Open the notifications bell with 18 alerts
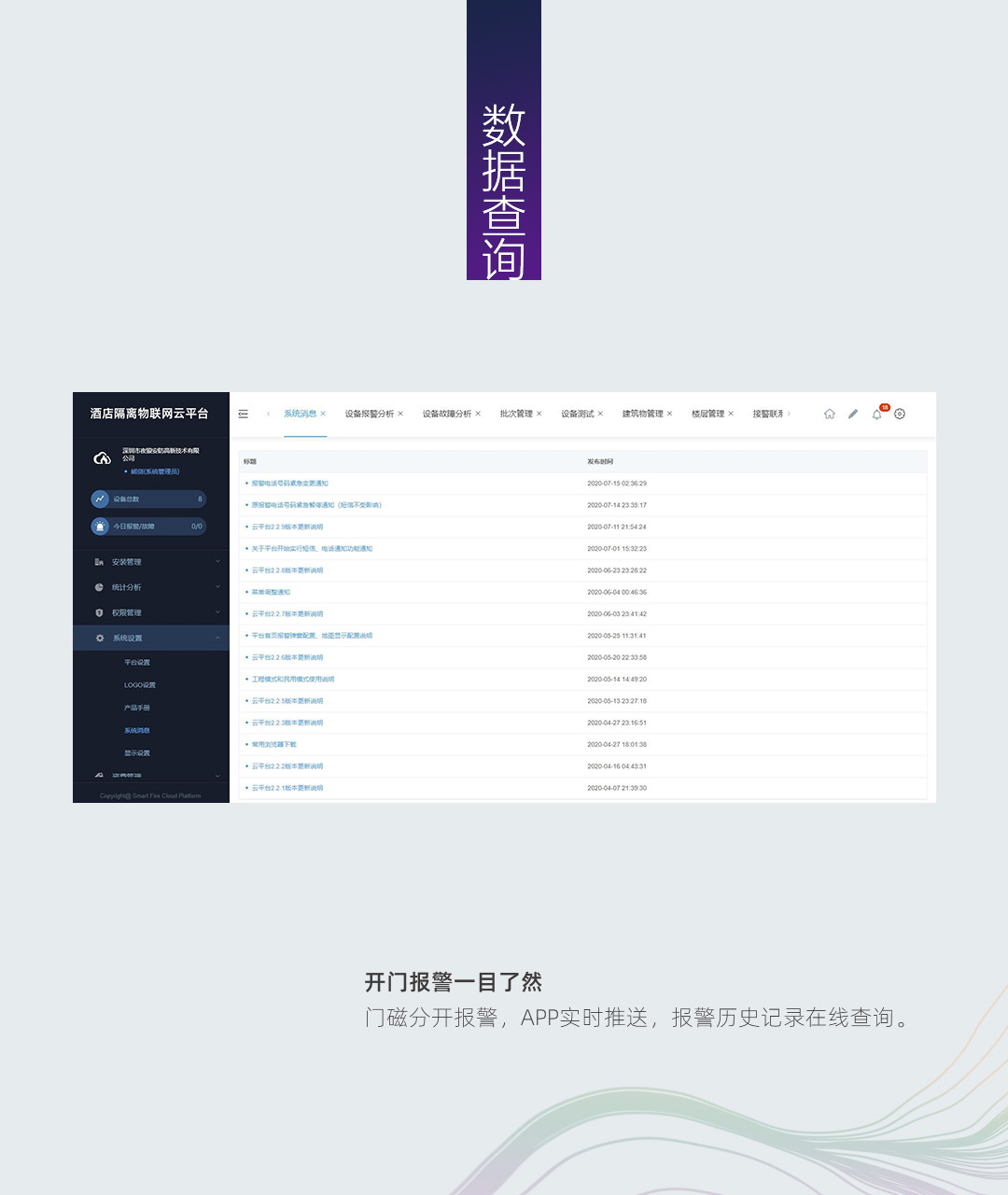This screenshot has width=1008, height=1195. (876, 414)
